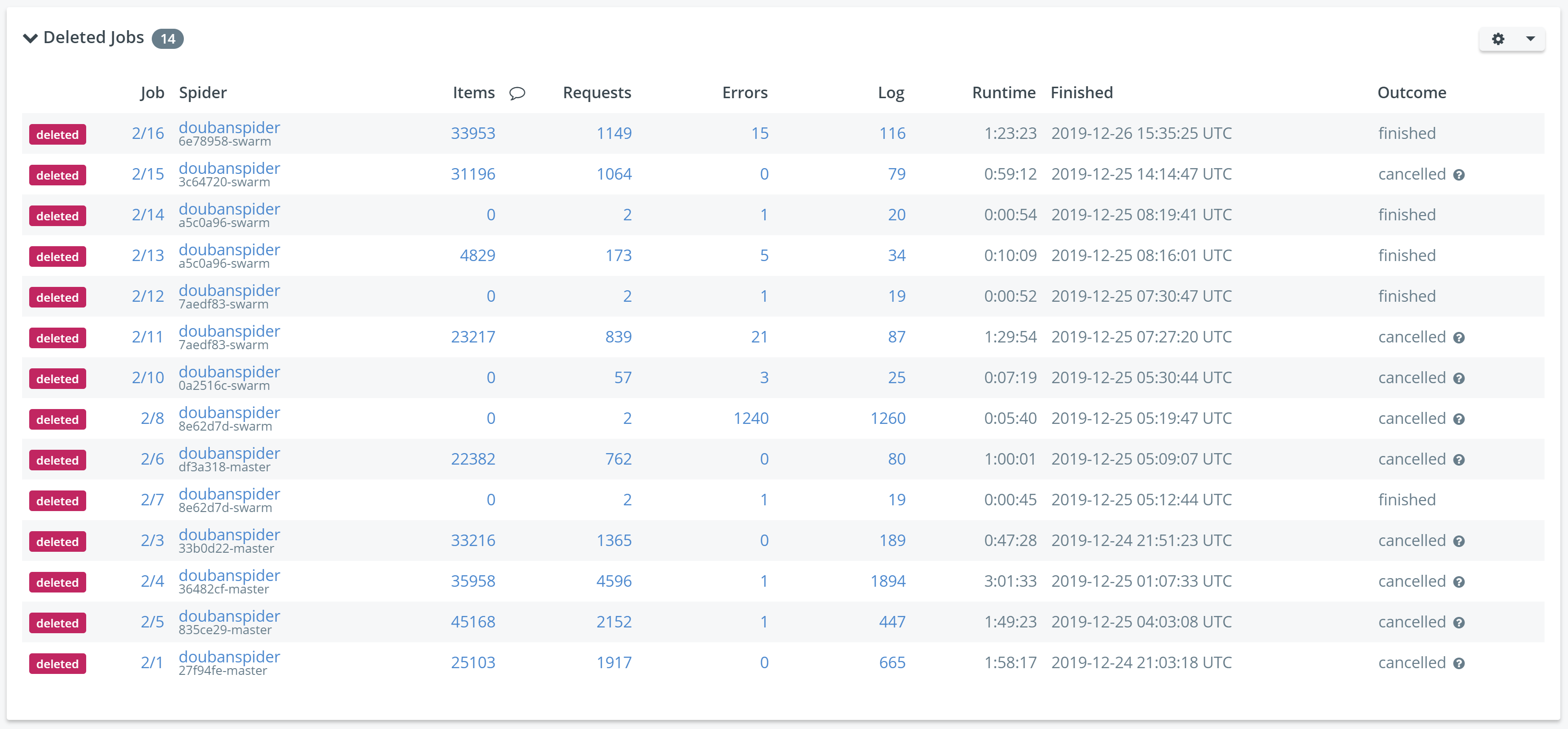View 15 errors of job 2/16
This screenshot has height=729, width=1568.
(x=760, y=133)
